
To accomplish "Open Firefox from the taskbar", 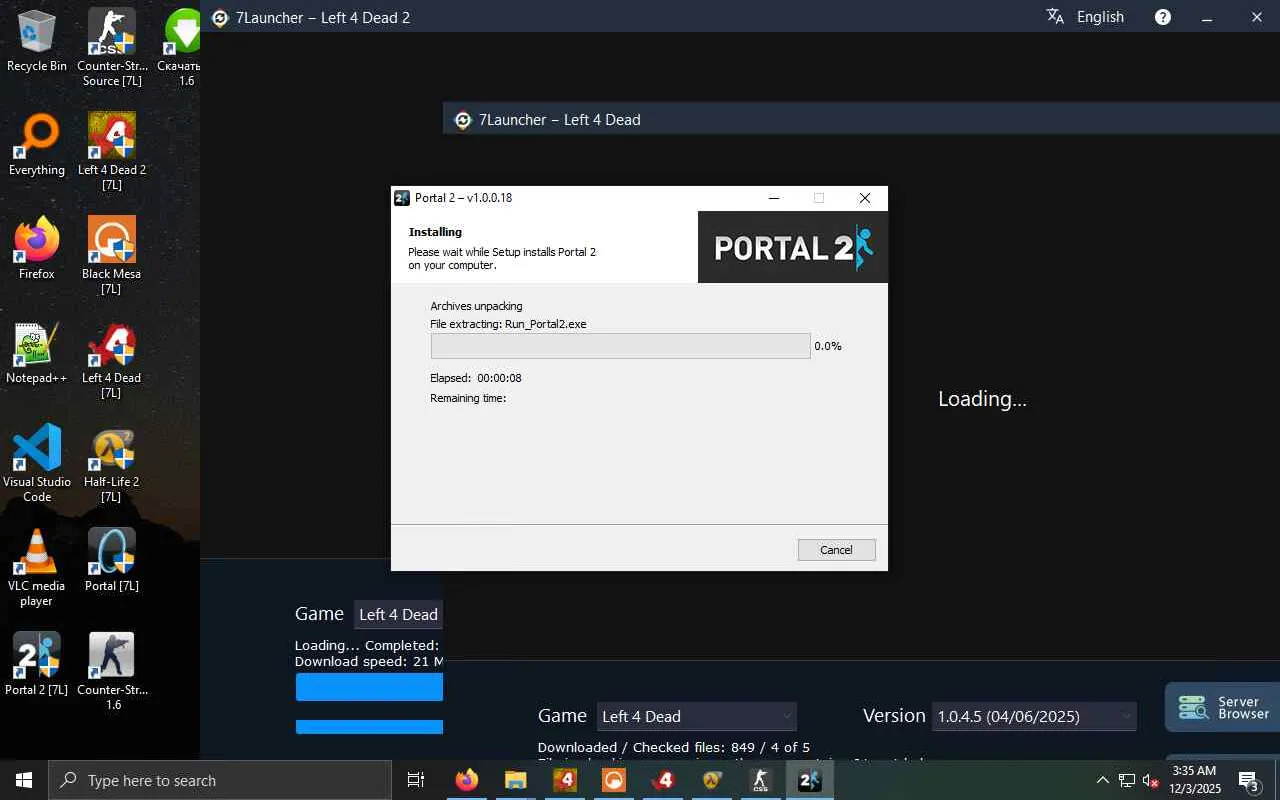I will click(x=467, y=780).
